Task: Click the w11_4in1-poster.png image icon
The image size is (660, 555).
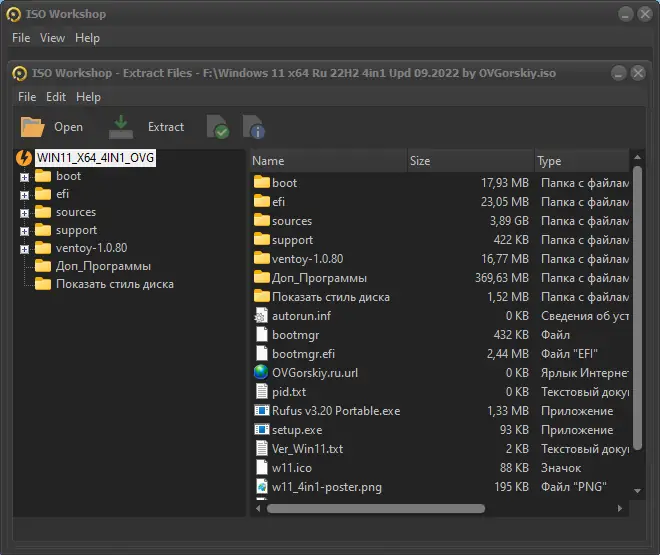Action: [262, 486]
